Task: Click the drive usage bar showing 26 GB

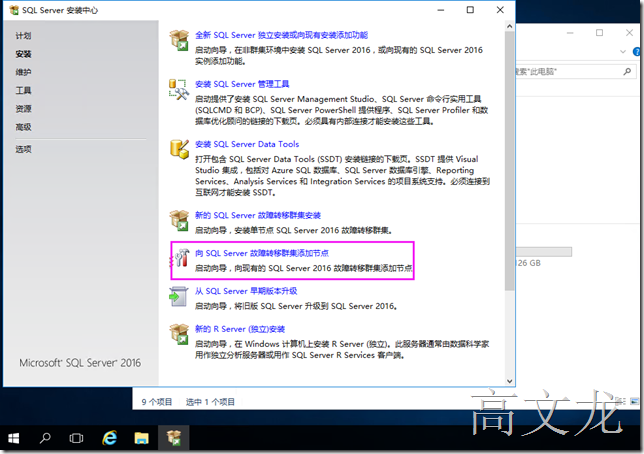Action: coord(544,252)
